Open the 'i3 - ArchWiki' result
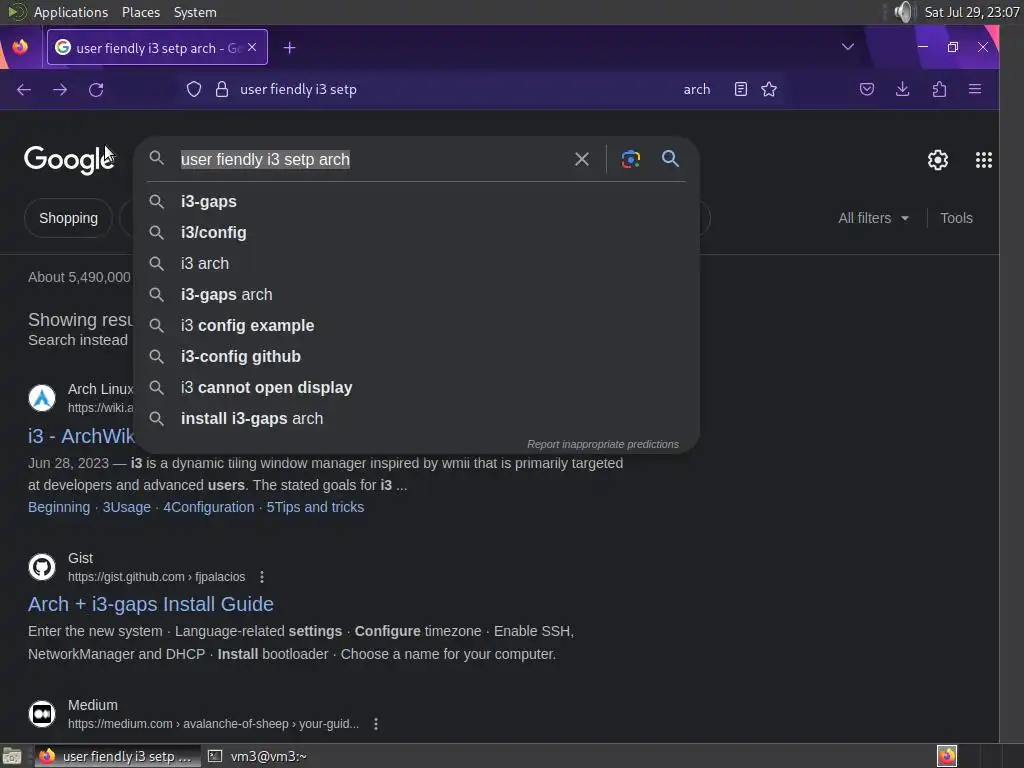The height and width of the screenshot is (768, 1024). 81,436
